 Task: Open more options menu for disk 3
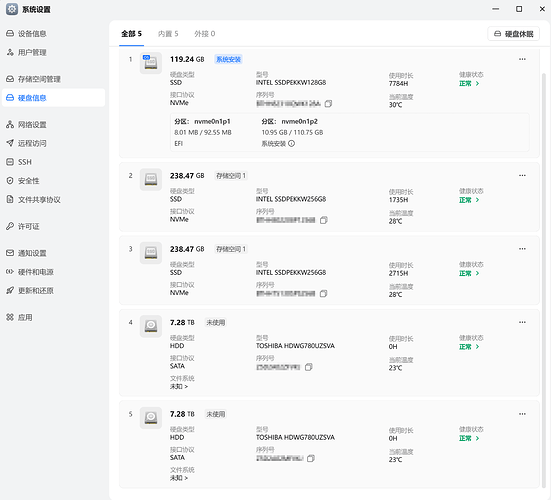pyautogui.click(x=522, y=249)
